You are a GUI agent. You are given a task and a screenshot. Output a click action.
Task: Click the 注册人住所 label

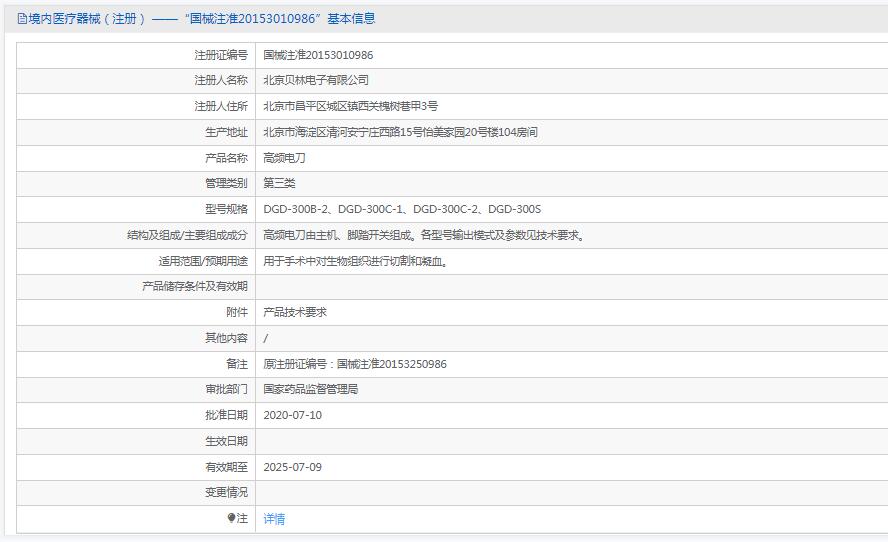coord(221,106)
